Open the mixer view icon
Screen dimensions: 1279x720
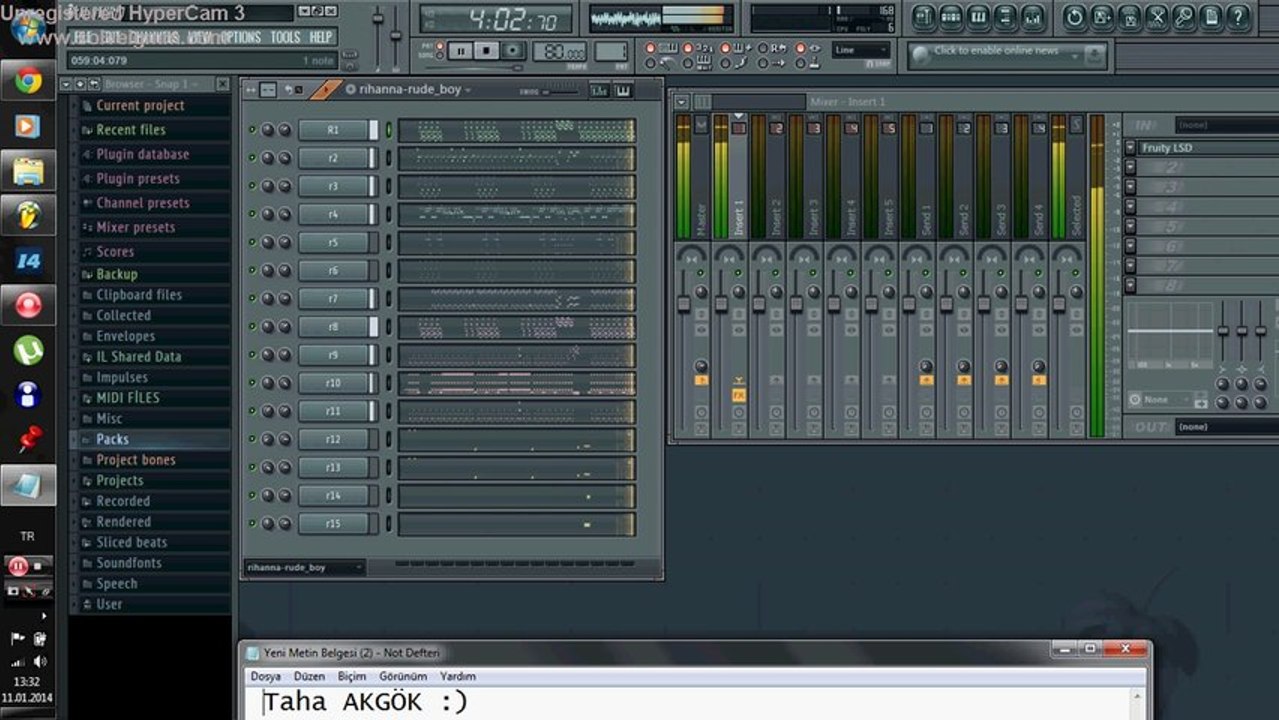[x=1032, y=17]
